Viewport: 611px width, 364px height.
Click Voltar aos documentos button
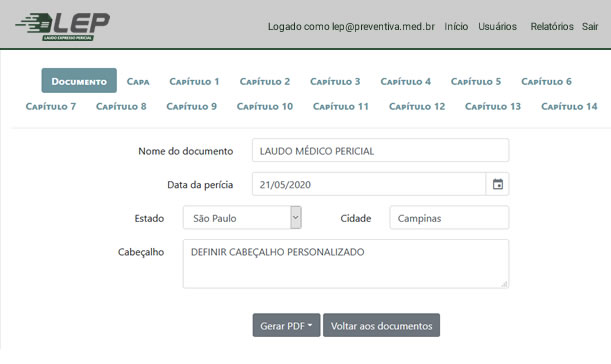click(381, 325)
